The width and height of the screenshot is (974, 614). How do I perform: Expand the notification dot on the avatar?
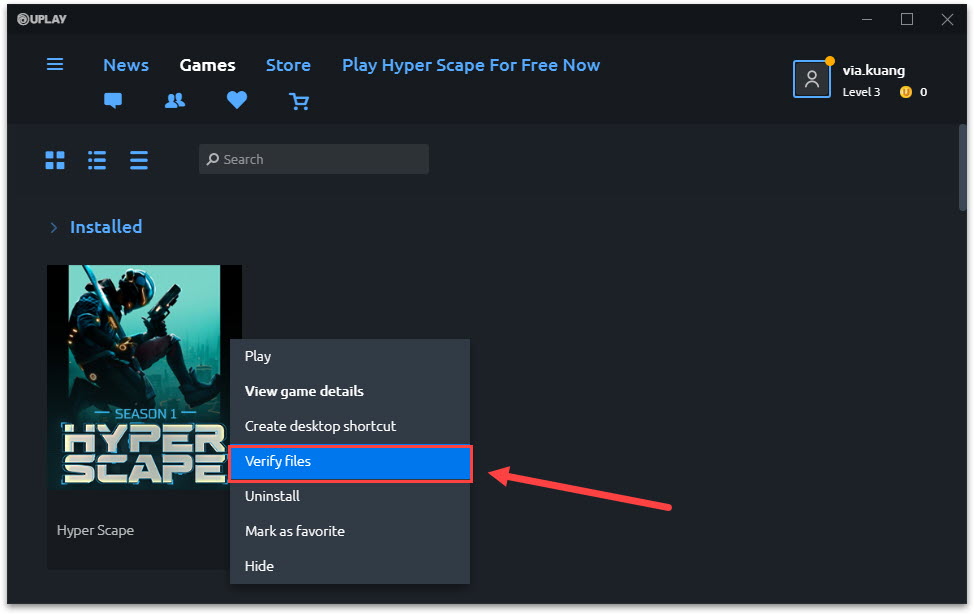(828, 61)
